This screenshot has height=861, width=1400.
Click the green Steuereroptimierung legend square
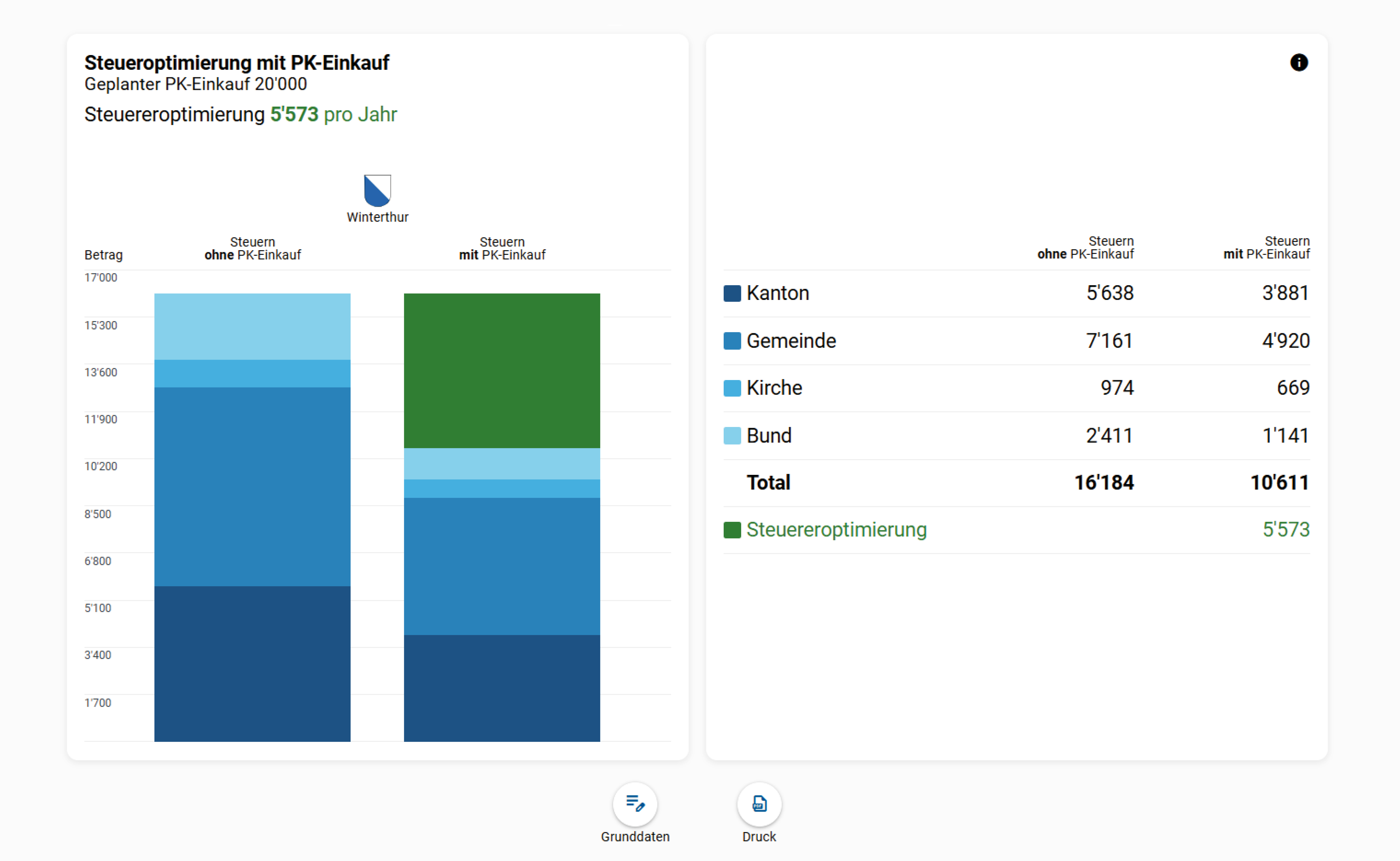coord(732,530)
